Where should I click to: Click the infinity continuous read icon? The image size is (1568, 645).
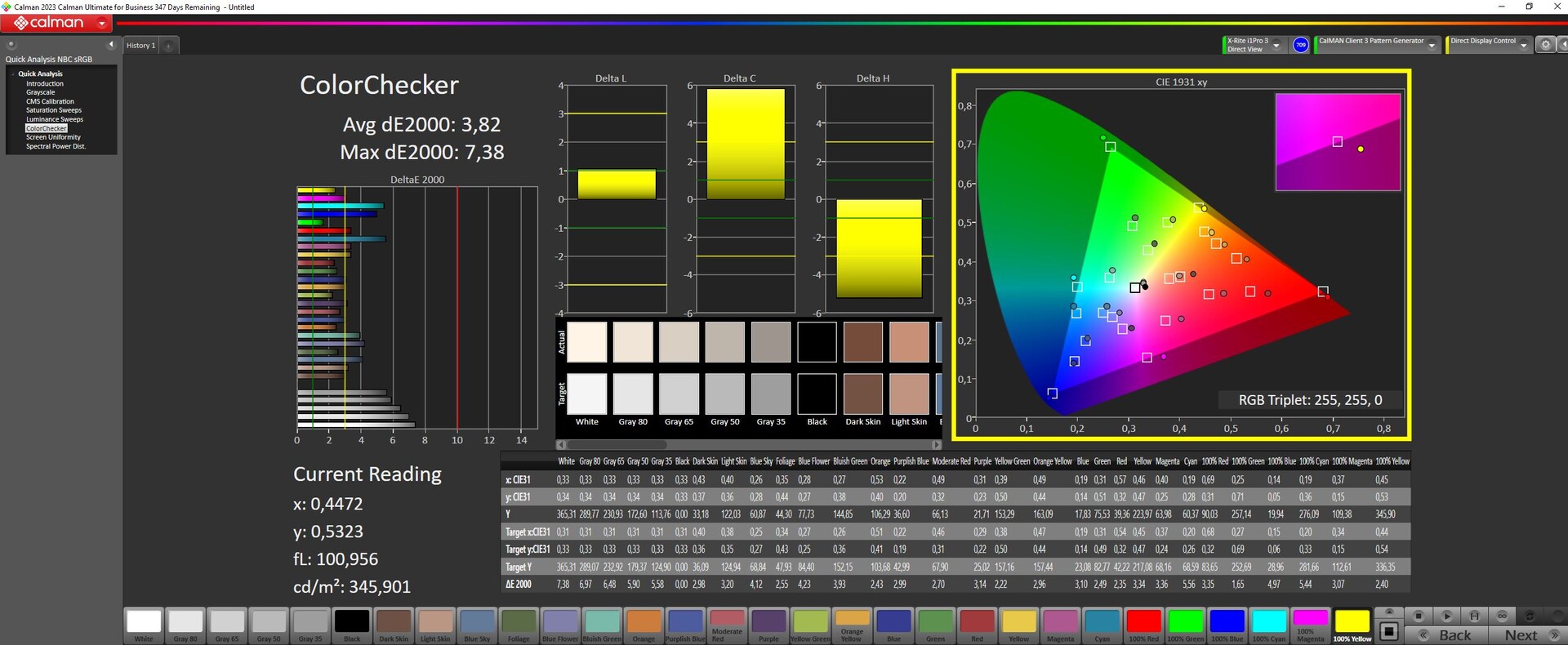1502,616
